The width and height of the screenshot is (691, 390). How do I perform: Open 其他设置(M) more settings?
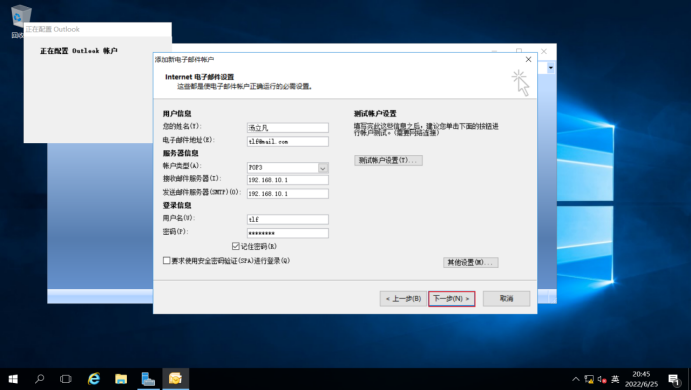(x=471, y=263)
